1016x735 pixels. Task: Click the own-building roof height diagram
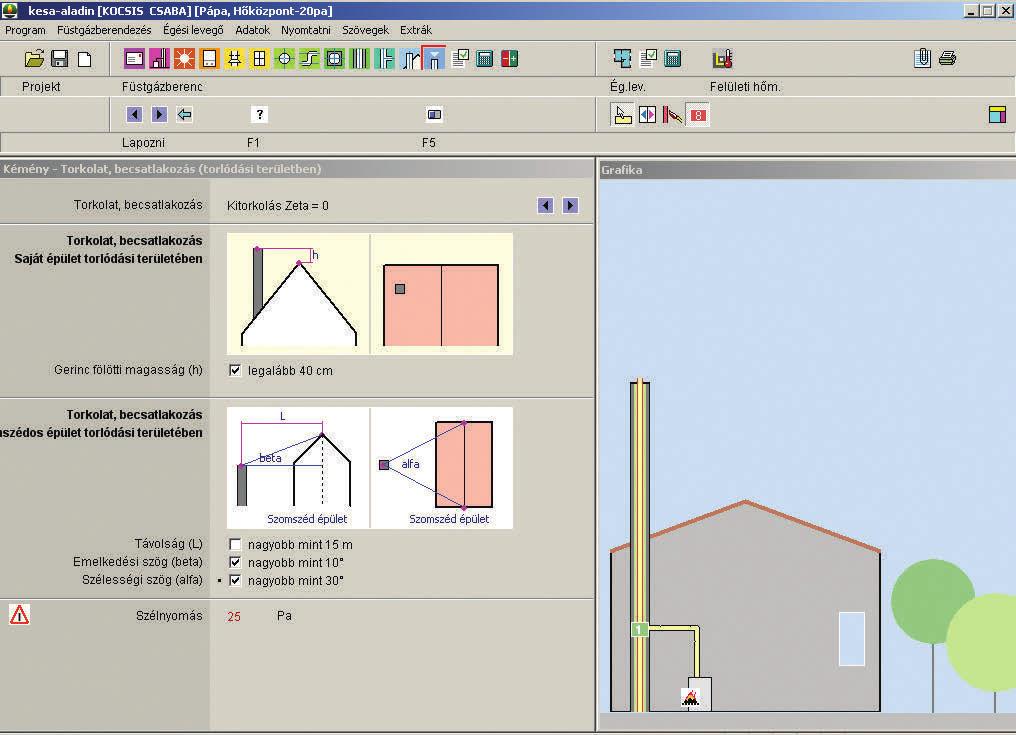tap(298, 294)
